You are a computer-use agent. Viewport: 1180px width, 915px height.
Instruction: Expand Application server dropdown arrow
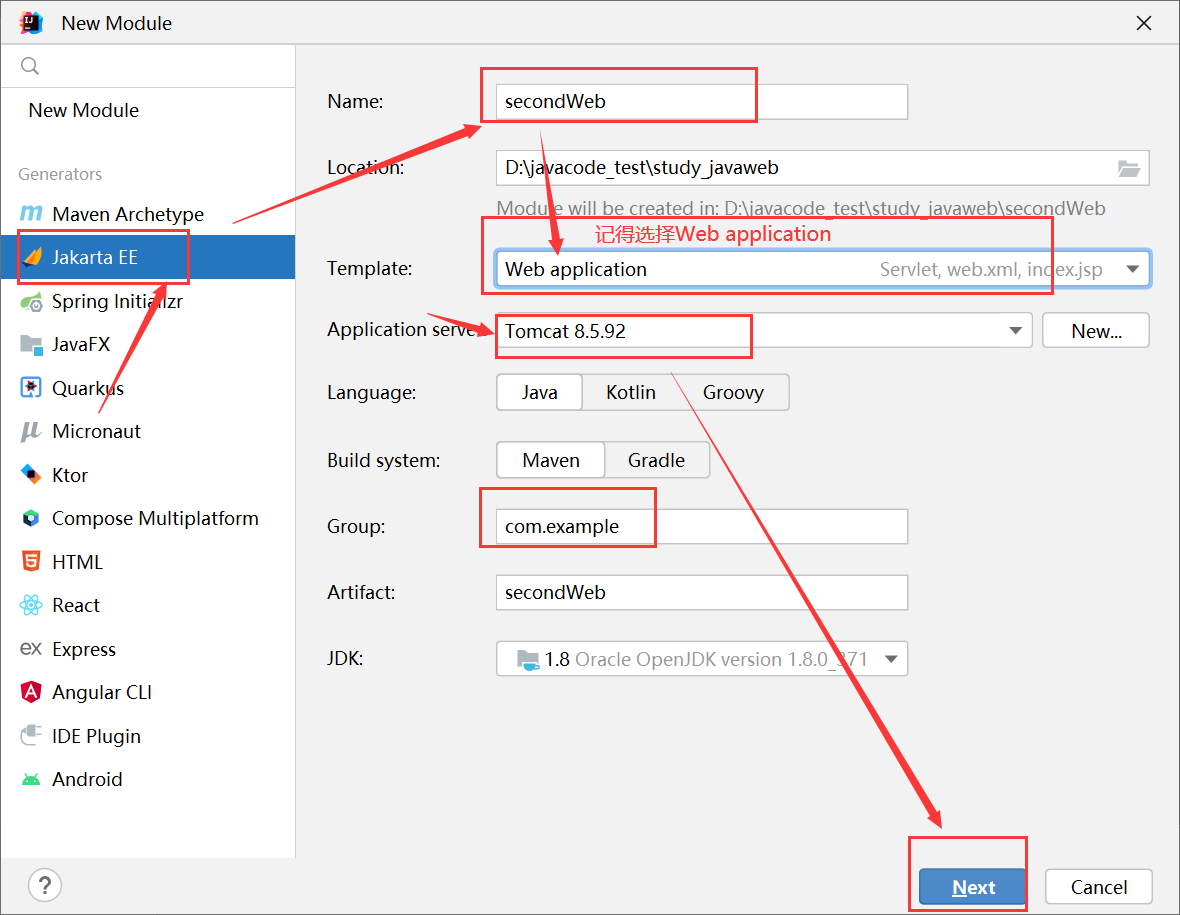[1015, 330]
